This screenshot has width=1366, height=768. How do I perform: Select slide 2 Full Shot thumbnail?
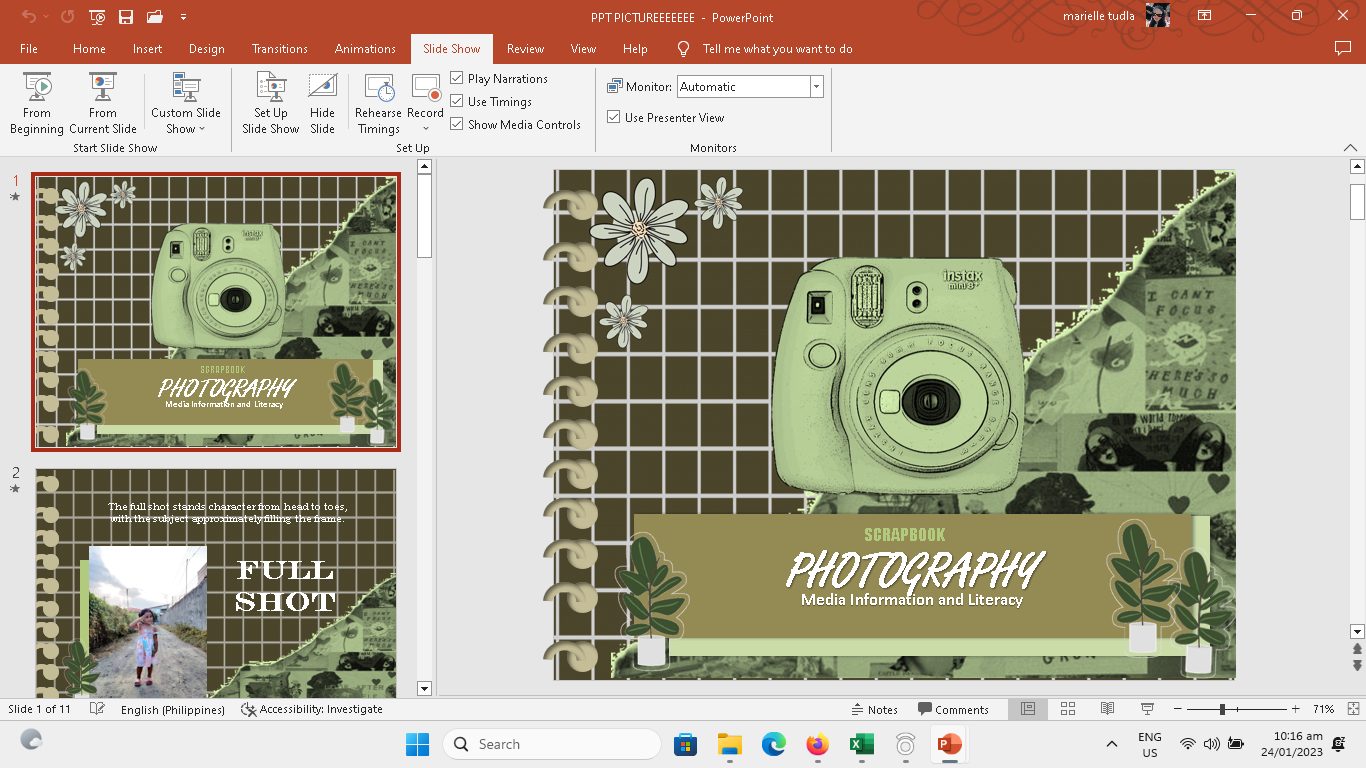pos(216,582)
